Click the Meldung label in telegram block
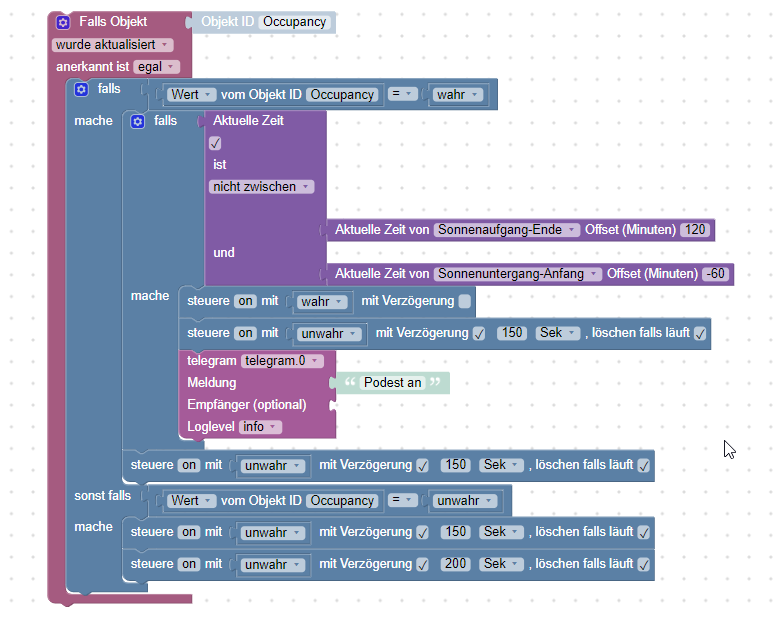 pyautogui.click(x=211, y=383)
